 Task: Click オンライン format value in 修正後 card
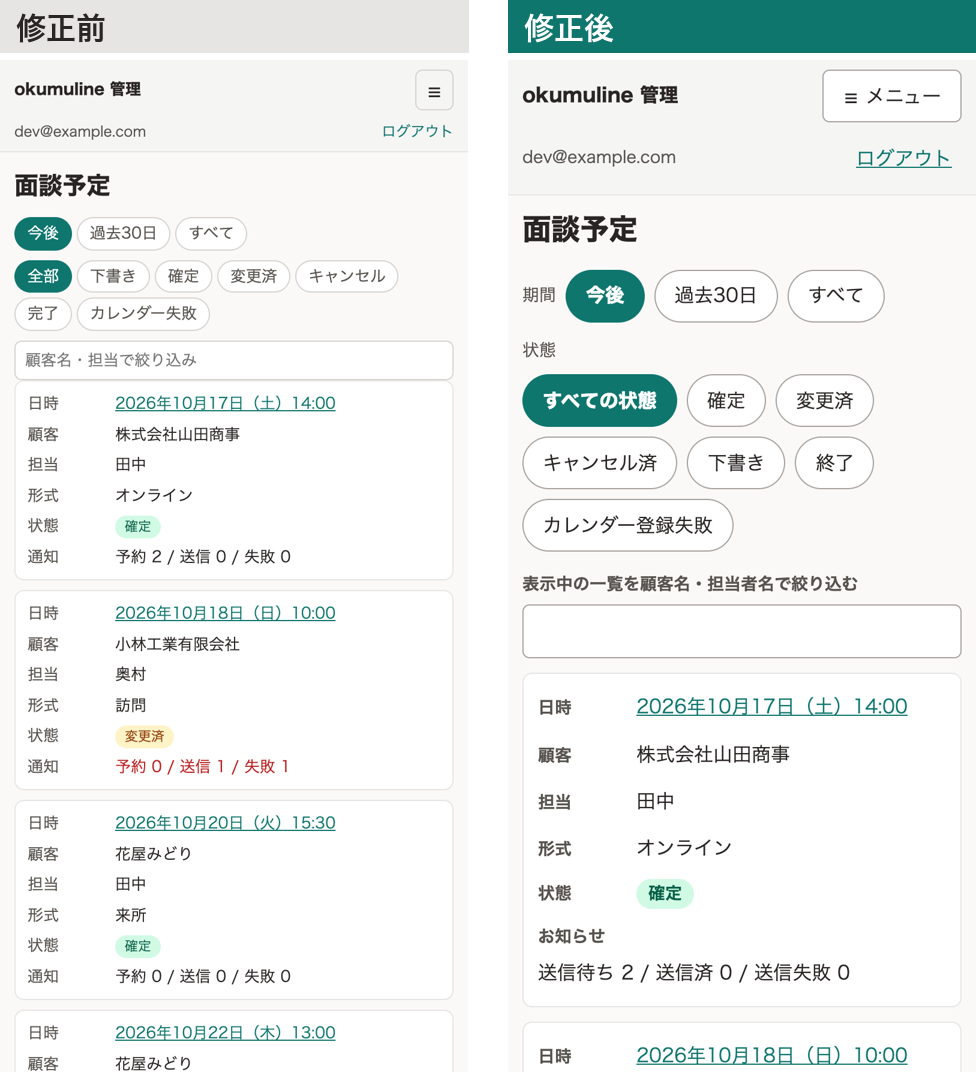pos(684,848)
